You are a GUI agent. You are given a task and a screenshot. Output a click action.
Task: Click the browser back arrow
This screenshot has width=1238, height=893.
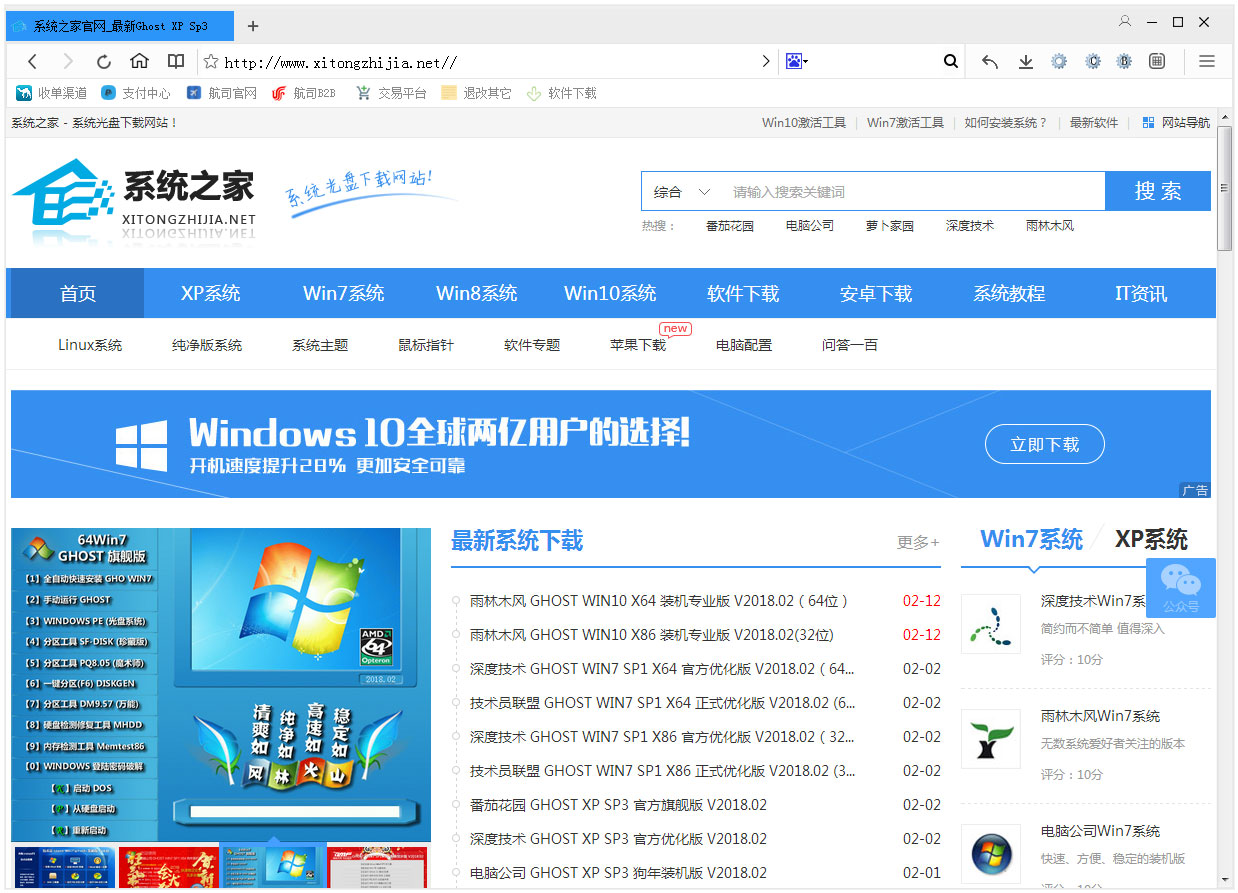pos(32,62)
